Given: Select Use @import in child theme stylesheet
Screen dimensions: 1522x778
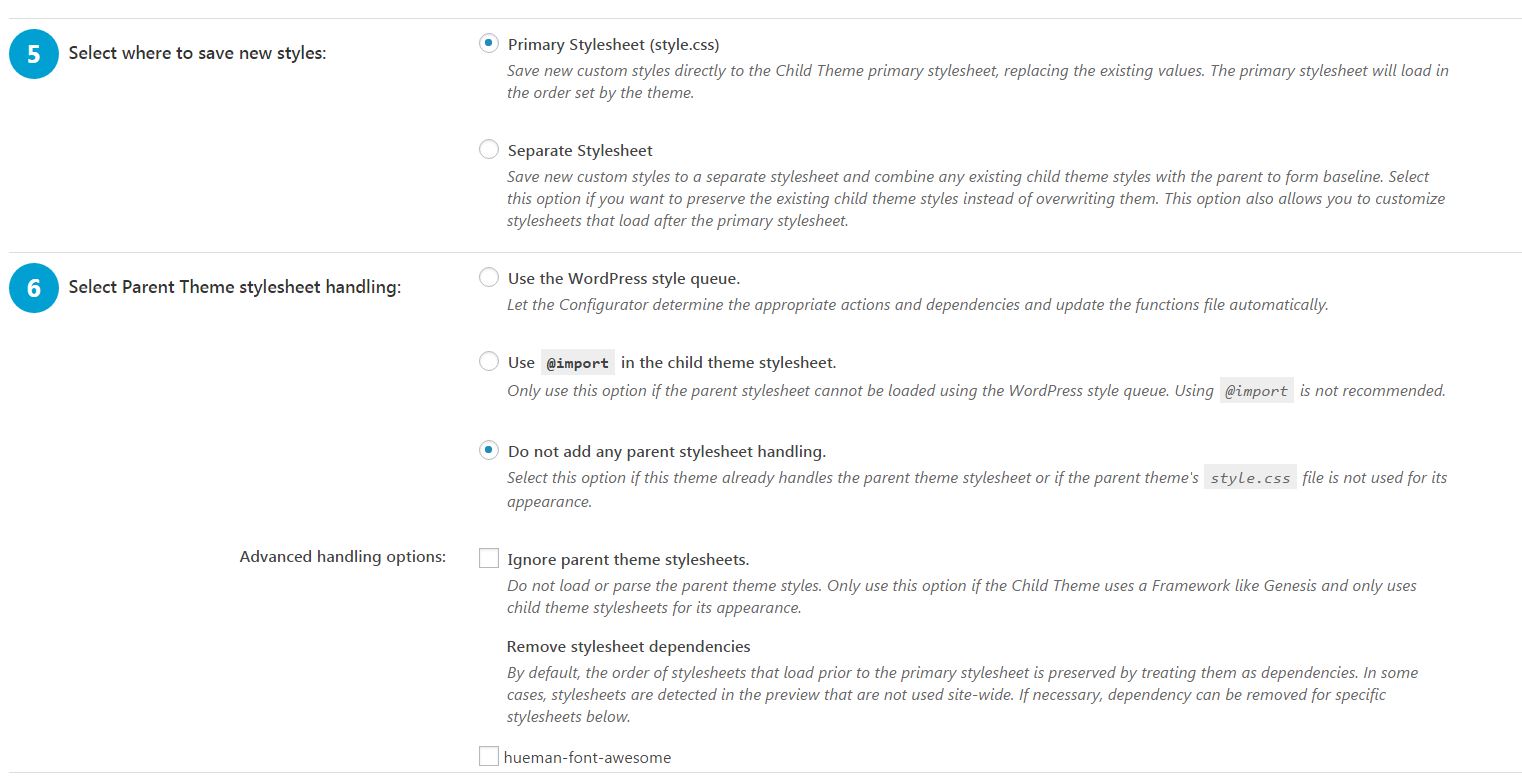Looking at the screenshot, I should (489, 362).
